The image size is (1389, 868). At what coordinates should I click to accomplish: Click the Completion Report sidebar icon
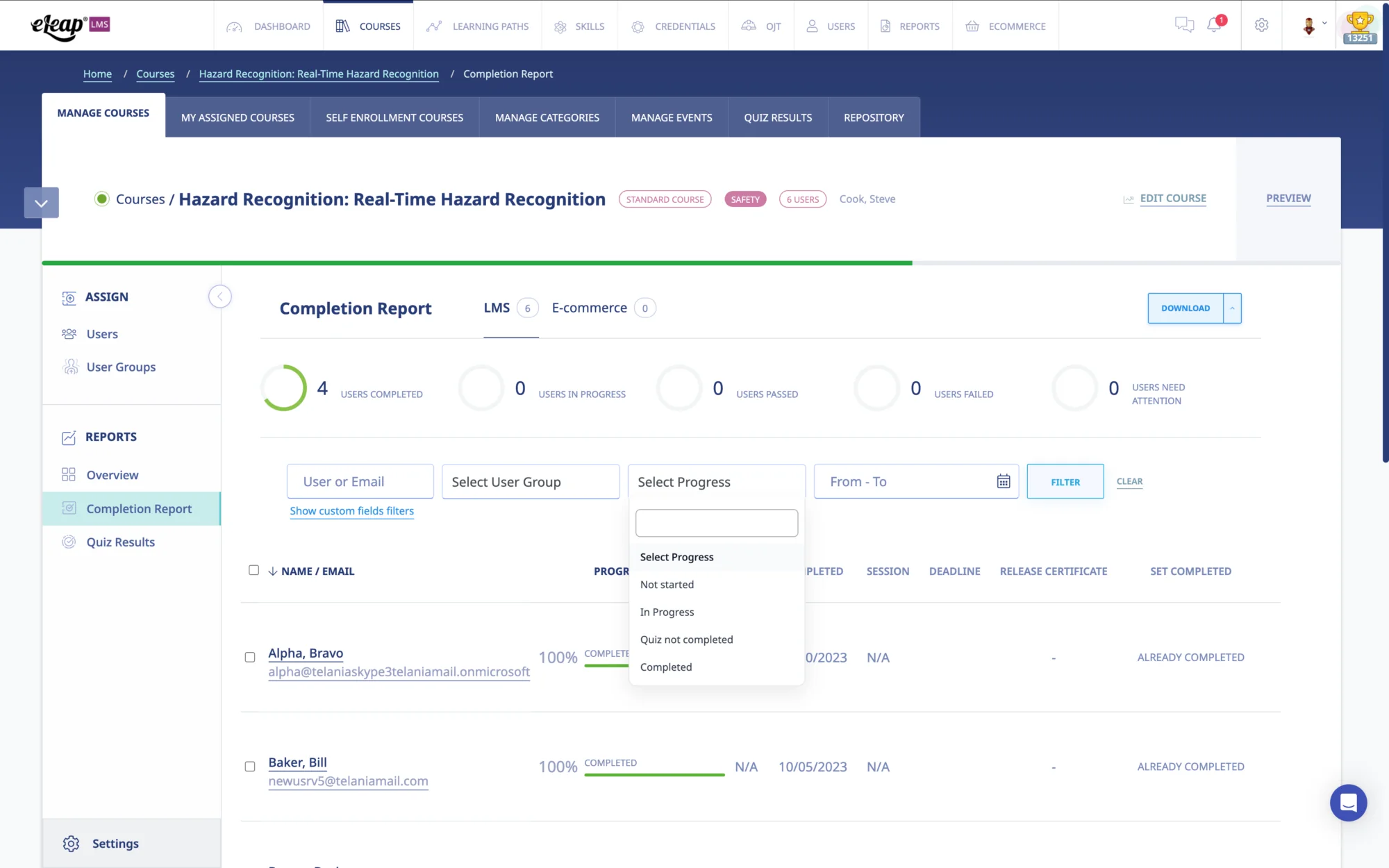tap(69, 508)
